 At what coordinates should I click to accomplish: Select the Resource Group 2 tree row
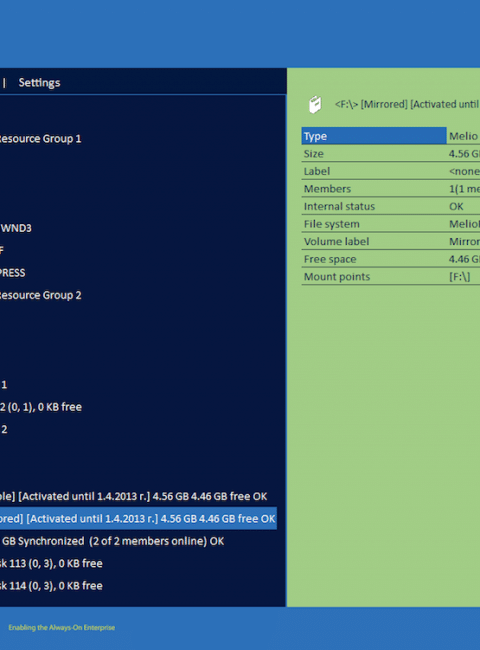point(40,295)
